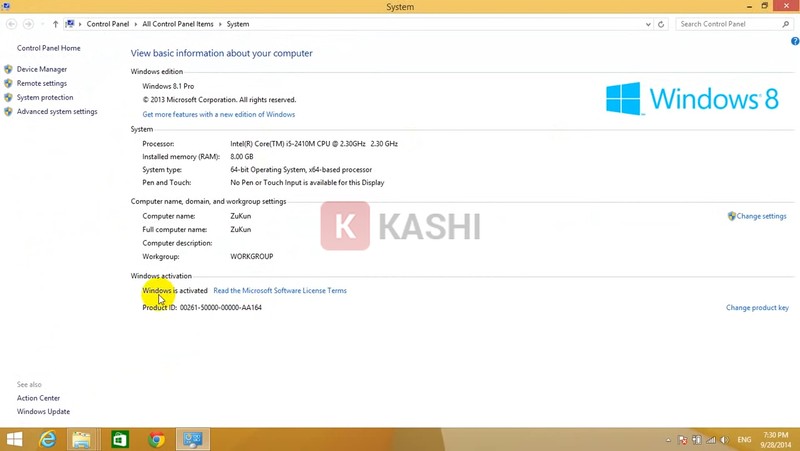Open Internet Explorer from the taskbar

pos(47,440)
